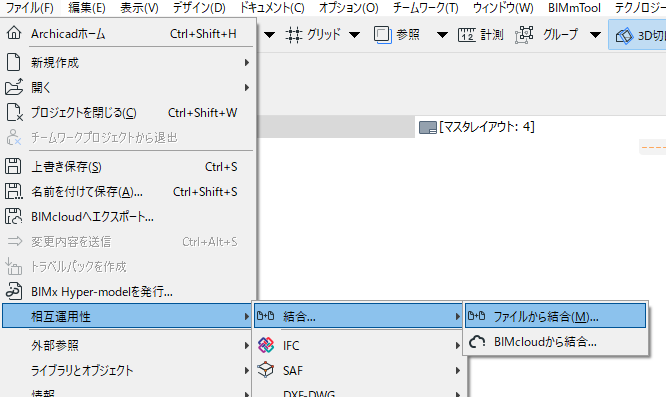666x397 pixels.
Task: Click the IFC icon in the submenu
Action: point(266,345)
